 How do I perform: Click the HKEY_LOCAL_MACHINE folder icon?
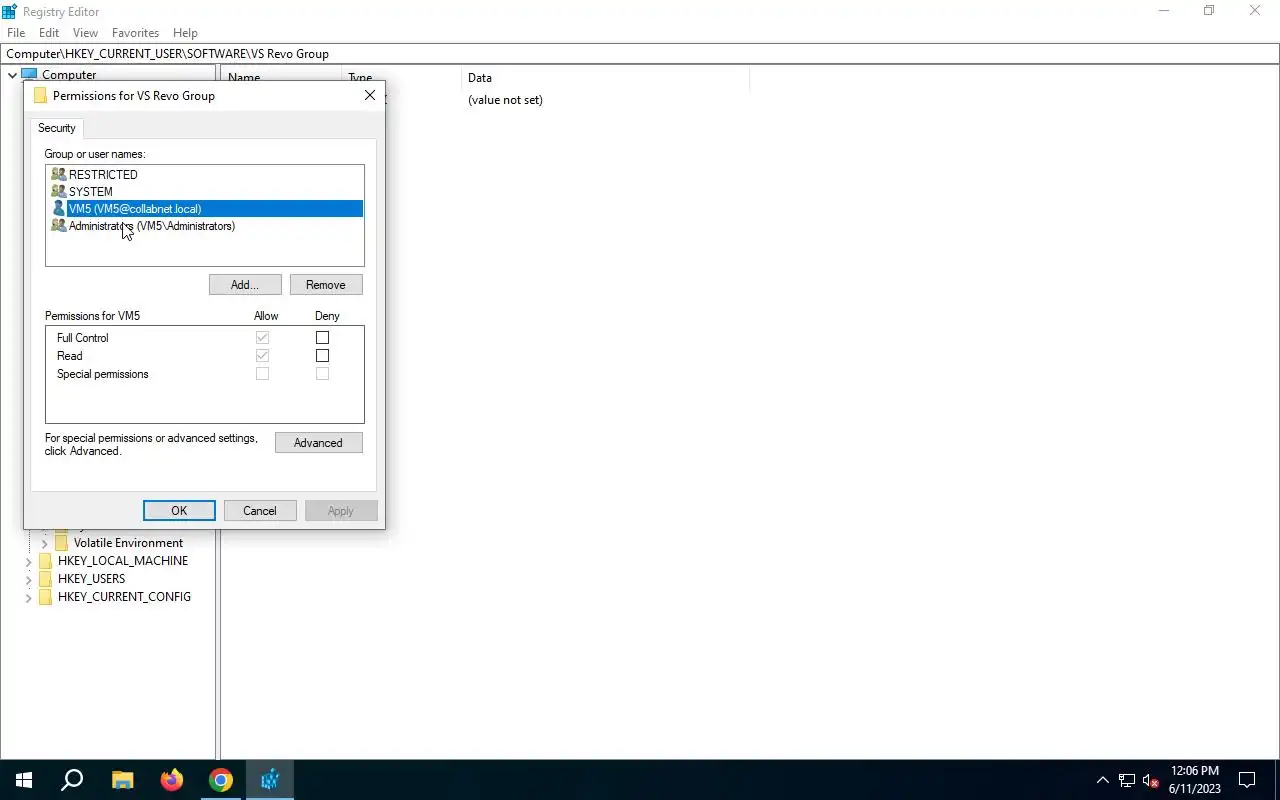pos(45,561)
